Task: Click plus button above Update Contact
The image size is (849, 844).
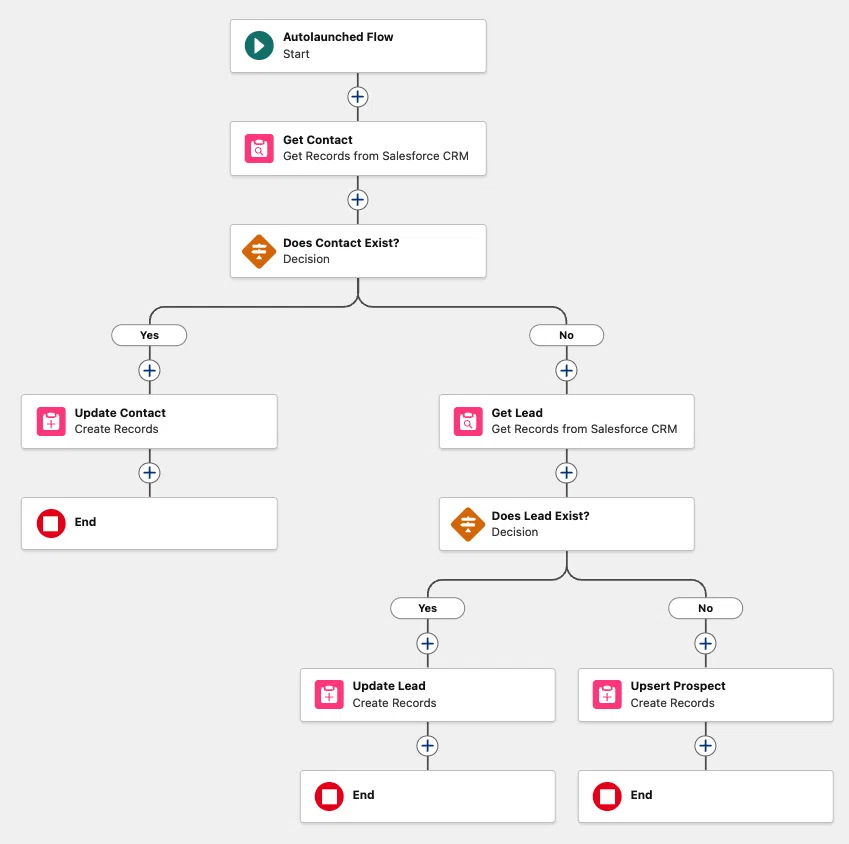Action: [x=149, y=371]
